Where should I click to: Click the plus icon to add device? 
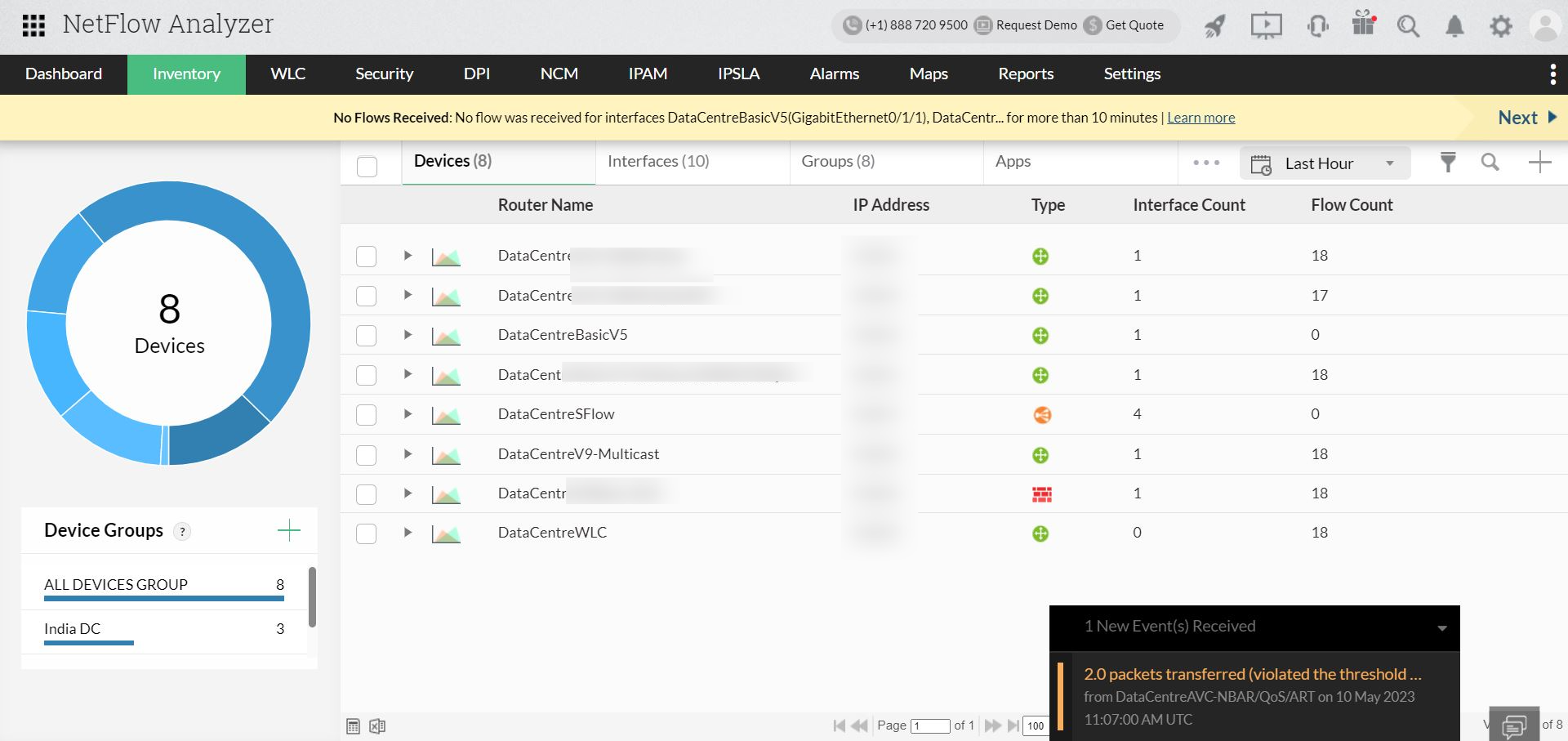pyautogui.click(x=1539, y=163)
